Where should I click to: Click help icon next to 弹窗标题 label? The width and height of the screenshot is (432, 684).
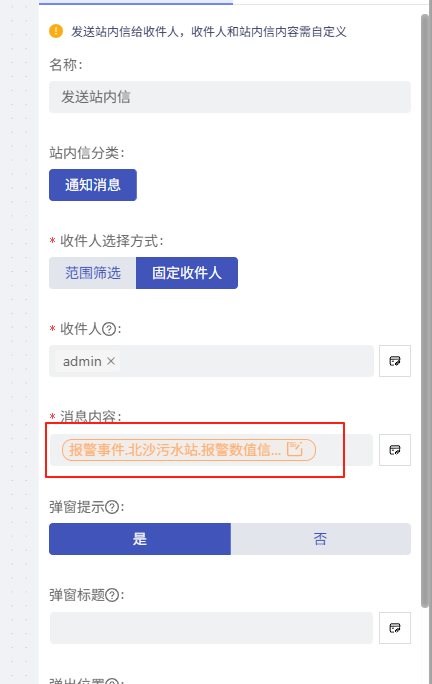pyautogui.click(x=112, y=595)
